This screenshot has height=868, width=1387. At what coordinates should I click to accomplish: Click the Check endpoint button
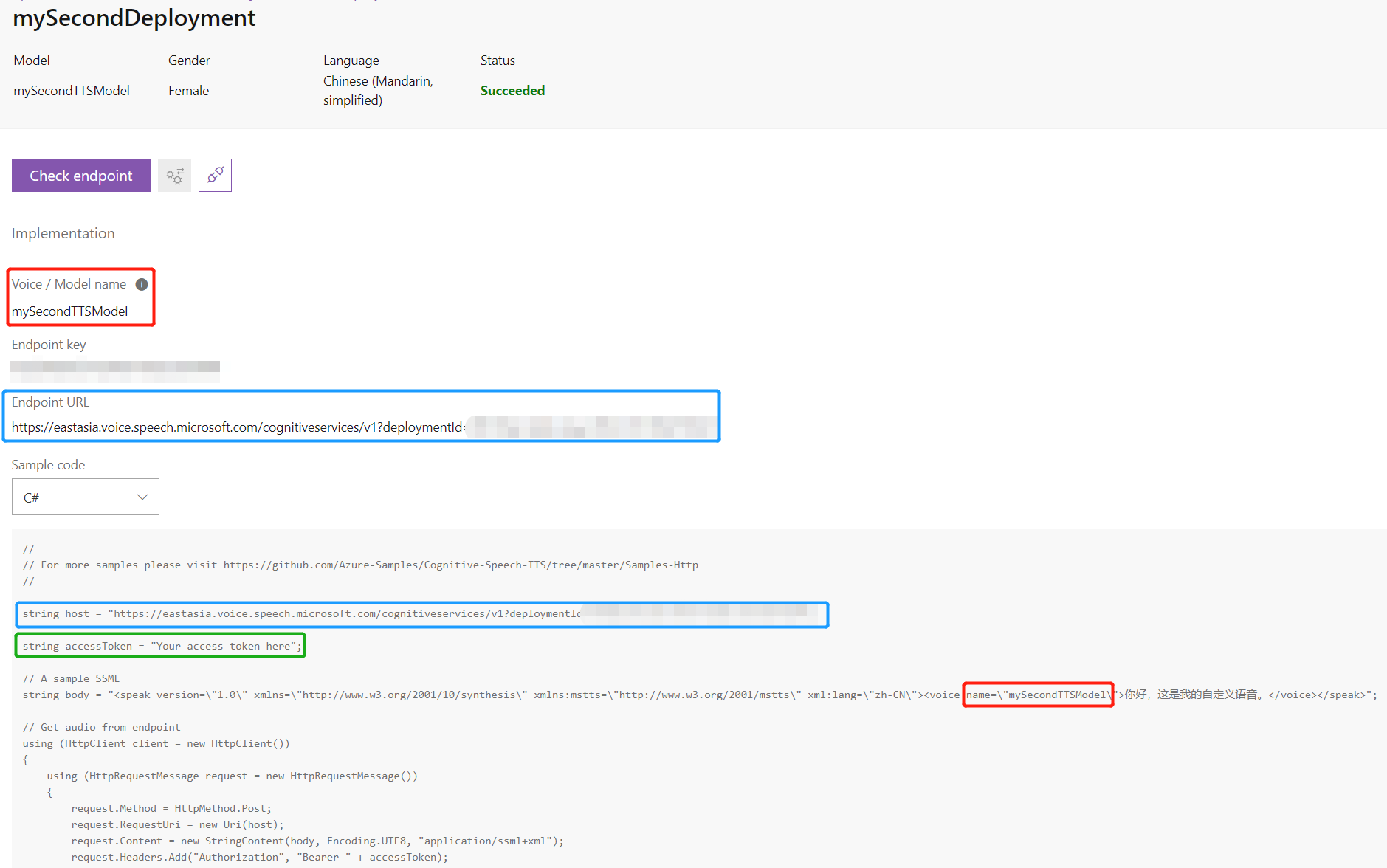click(81, 176)
